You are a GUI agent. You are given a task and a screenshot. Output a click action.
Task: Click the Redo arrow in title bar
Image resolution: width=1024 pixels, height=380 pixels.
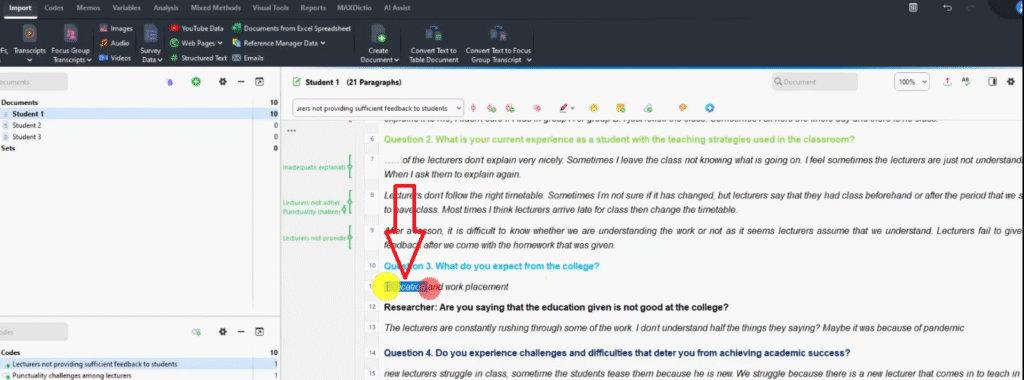[970, 7]
